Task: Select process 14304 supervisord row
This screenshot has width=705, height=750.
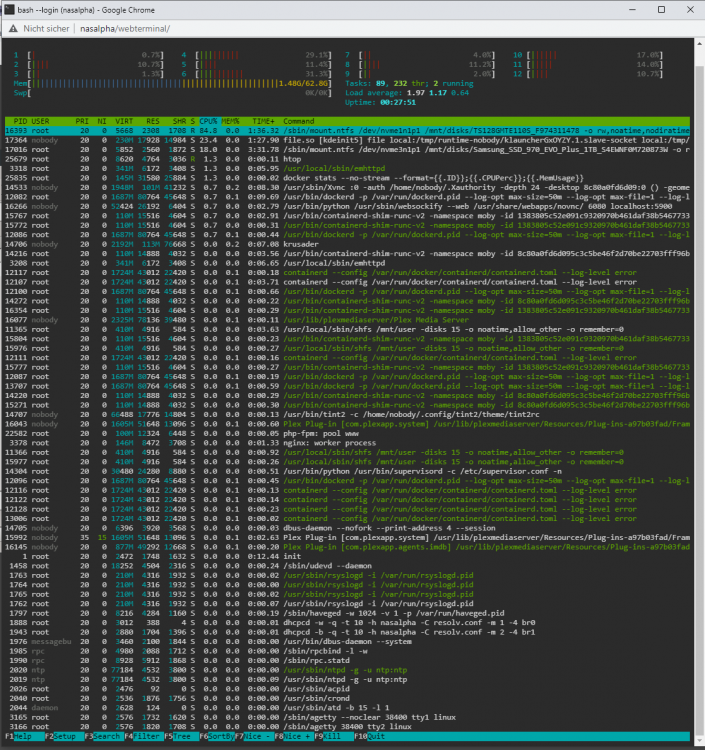Action: coord(347,471)
